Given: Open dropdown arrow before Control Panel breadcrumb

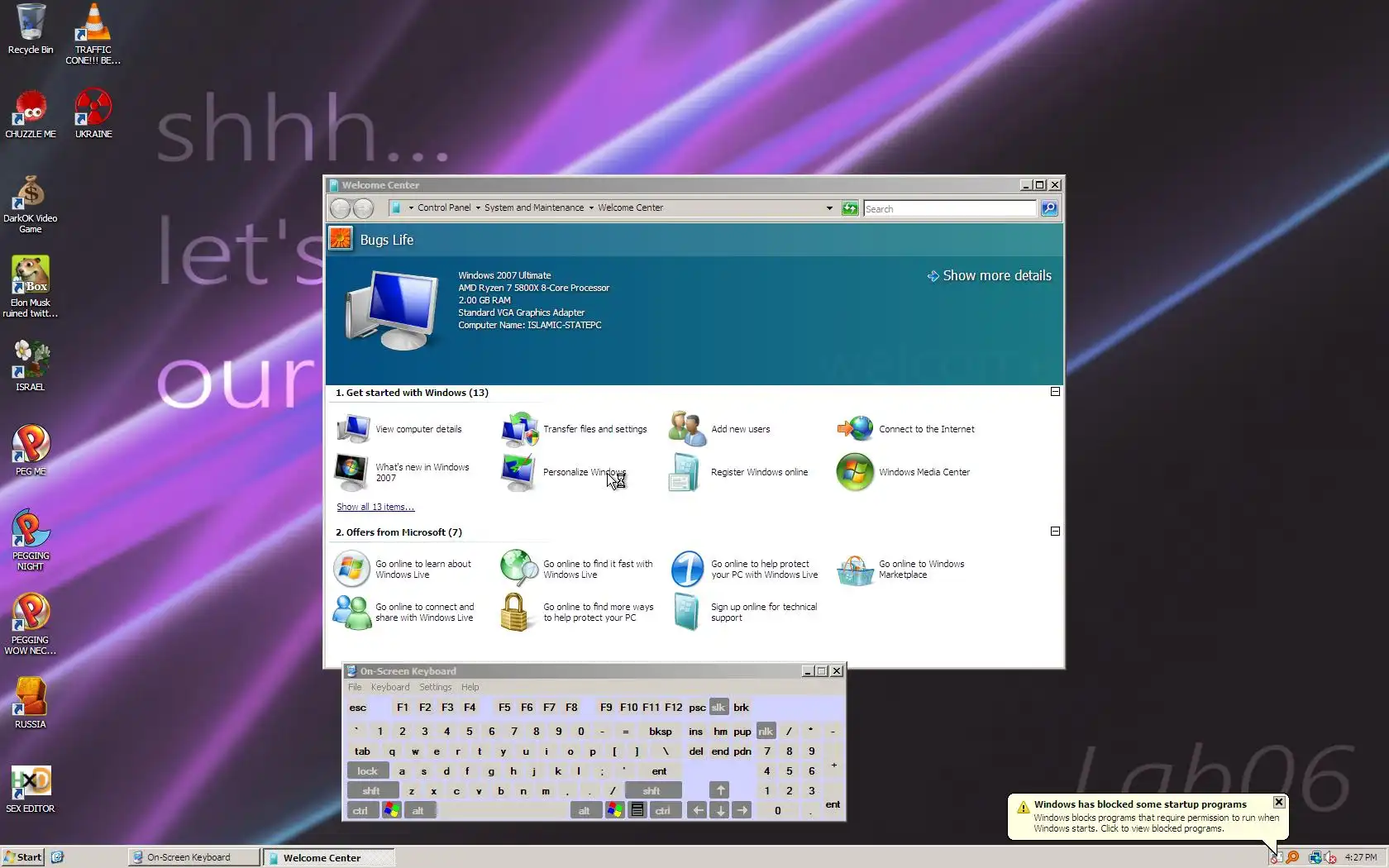Looking at the screenshot, I should (x=411, y=208).
